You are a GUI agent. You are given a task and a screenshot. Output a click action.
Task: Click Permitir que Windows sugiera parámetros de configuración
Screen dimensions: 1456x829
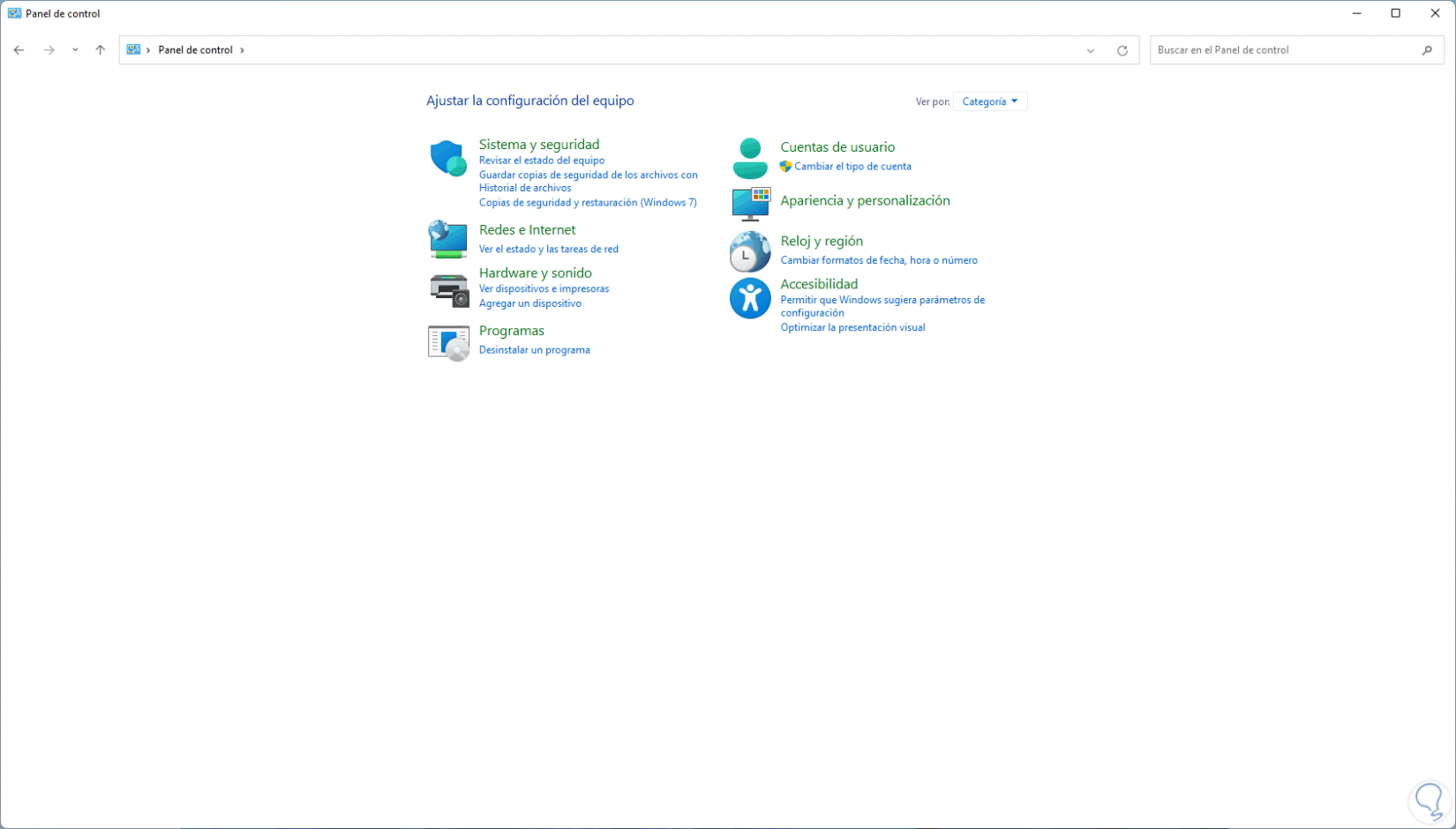coord(882,306)
